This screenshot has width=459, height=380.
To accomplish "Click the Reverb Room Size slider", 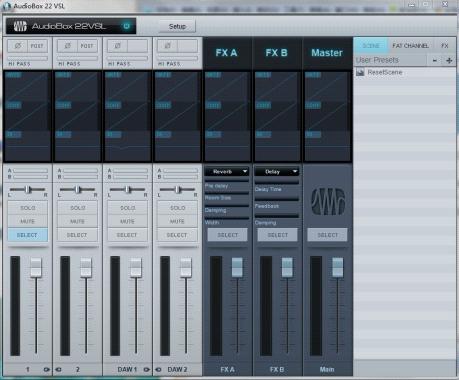I will pos(227,193).
